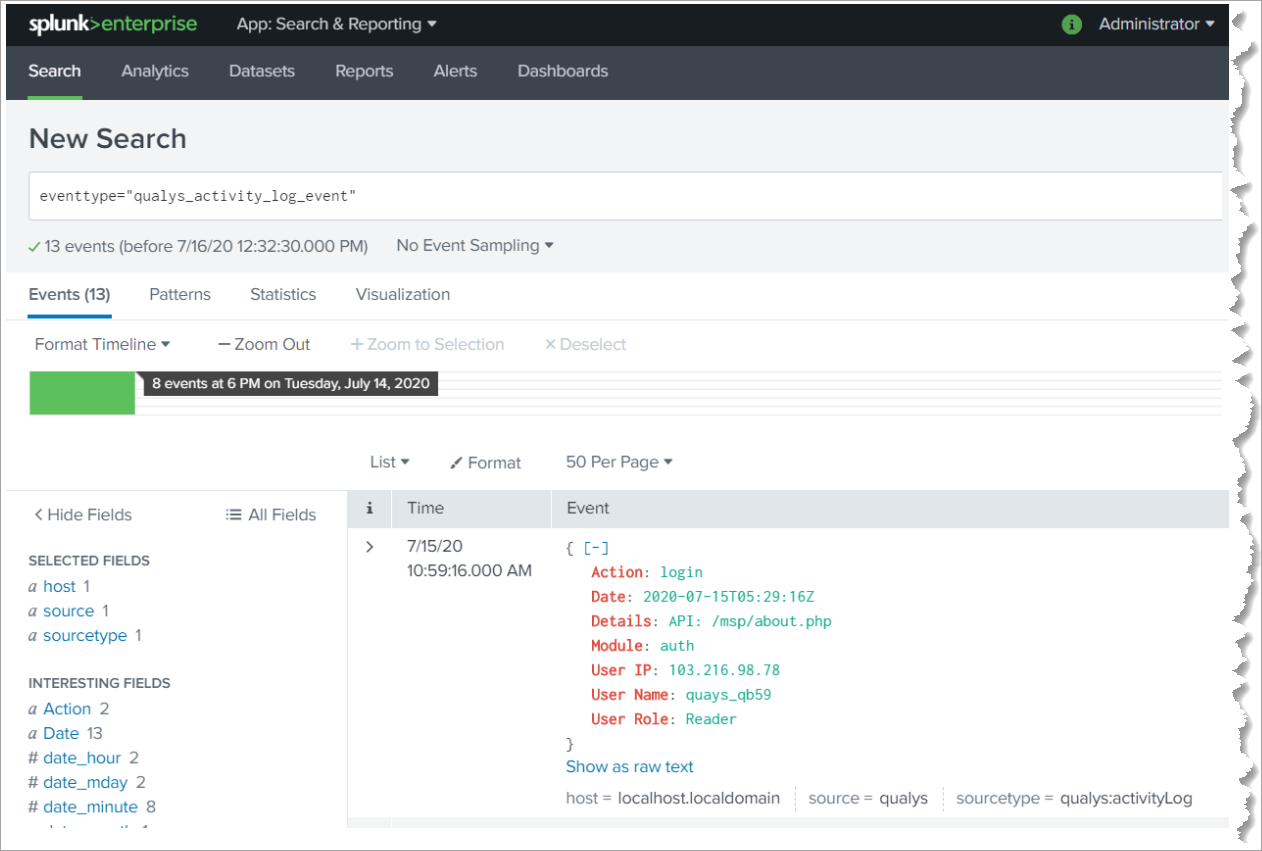
Task: Open the 50 Per Page dropdown
Action: point(618,462)
